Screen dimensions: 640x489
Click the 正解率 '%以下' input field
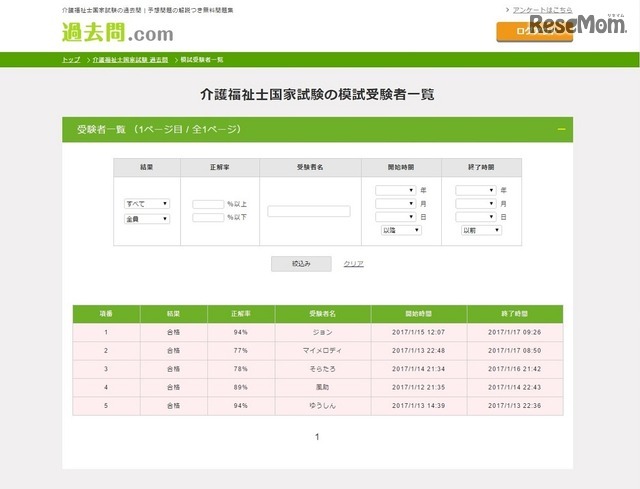point(208,217)
